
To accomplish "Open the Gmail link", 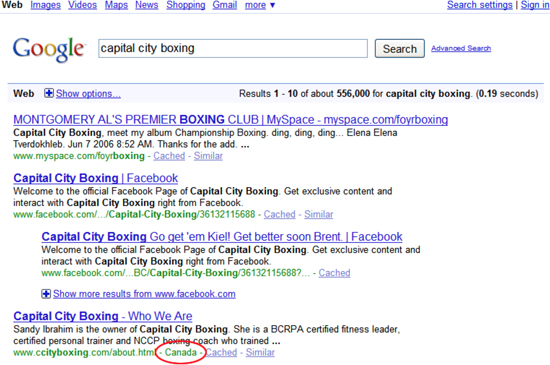I will pyautogui.click(x=225, y=5).
